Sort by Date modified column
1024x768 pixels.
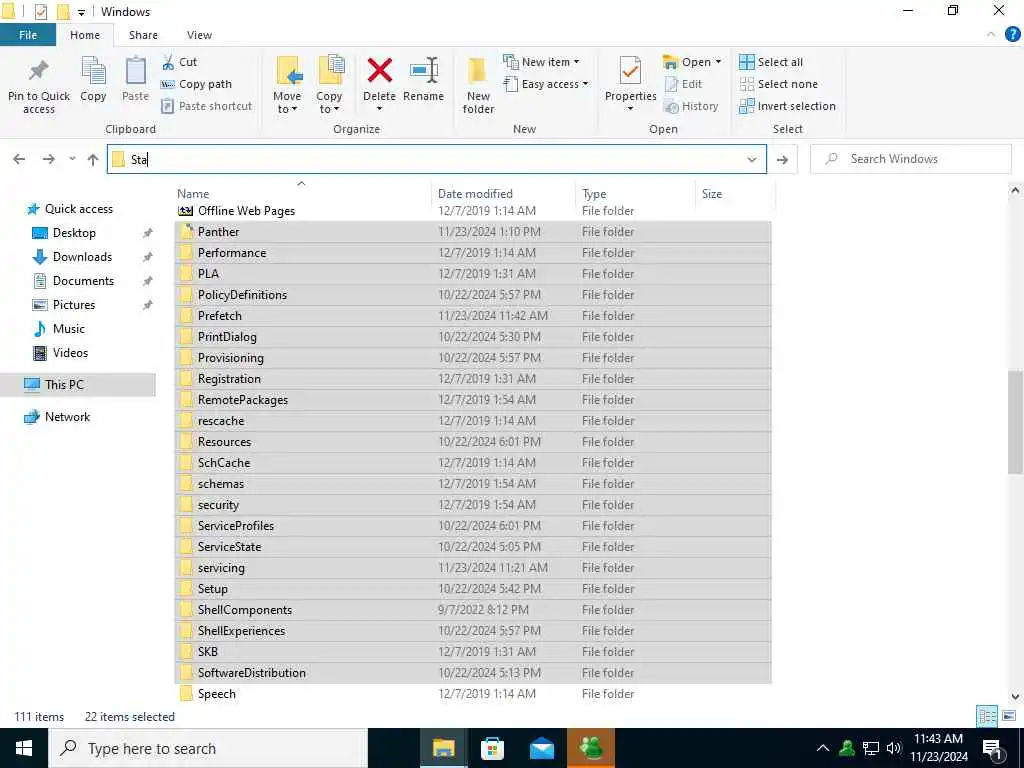475,194
